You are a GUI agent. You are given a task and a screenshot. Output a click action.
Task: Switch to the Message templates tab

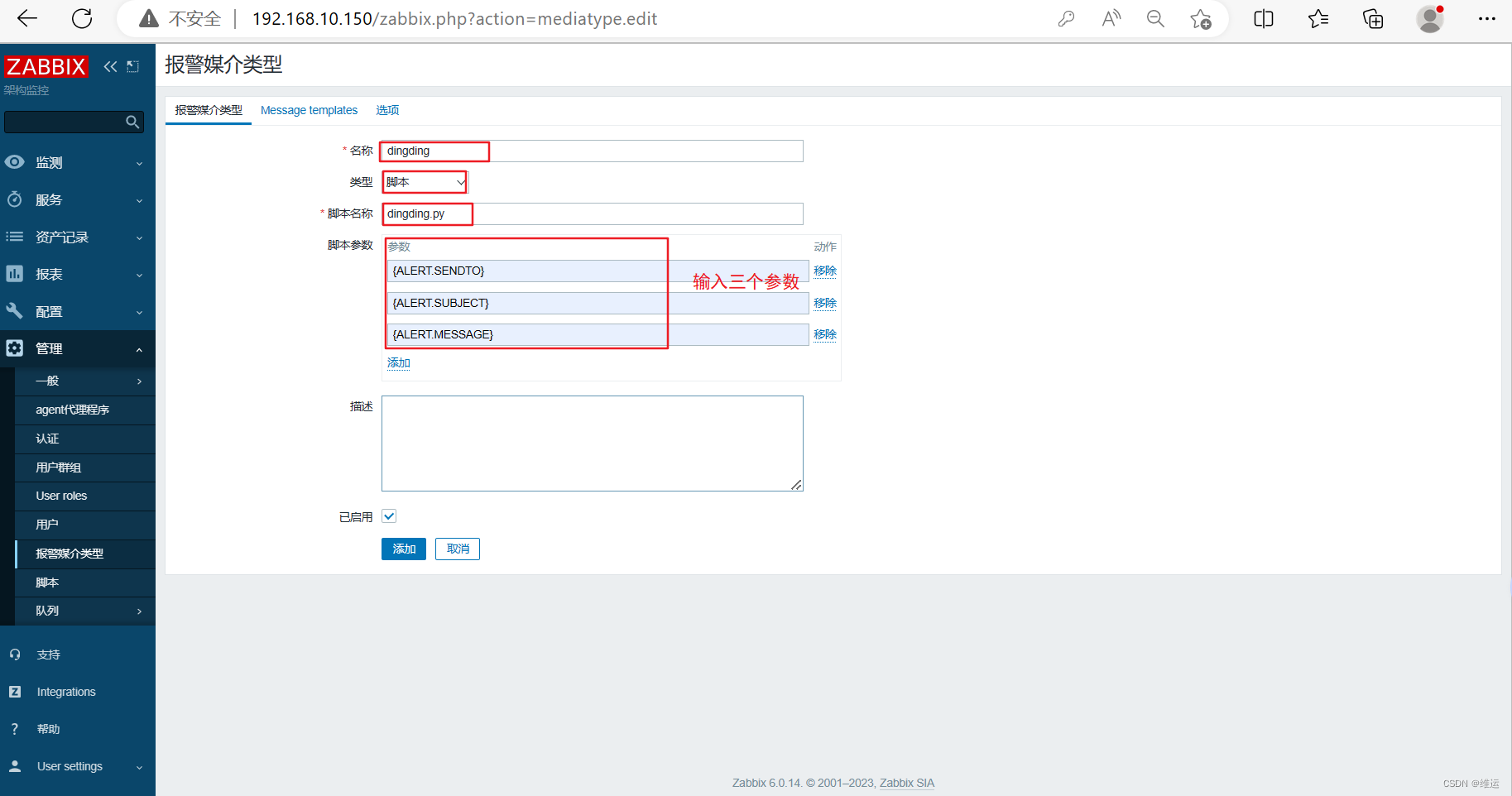click(x=309, y=110)
